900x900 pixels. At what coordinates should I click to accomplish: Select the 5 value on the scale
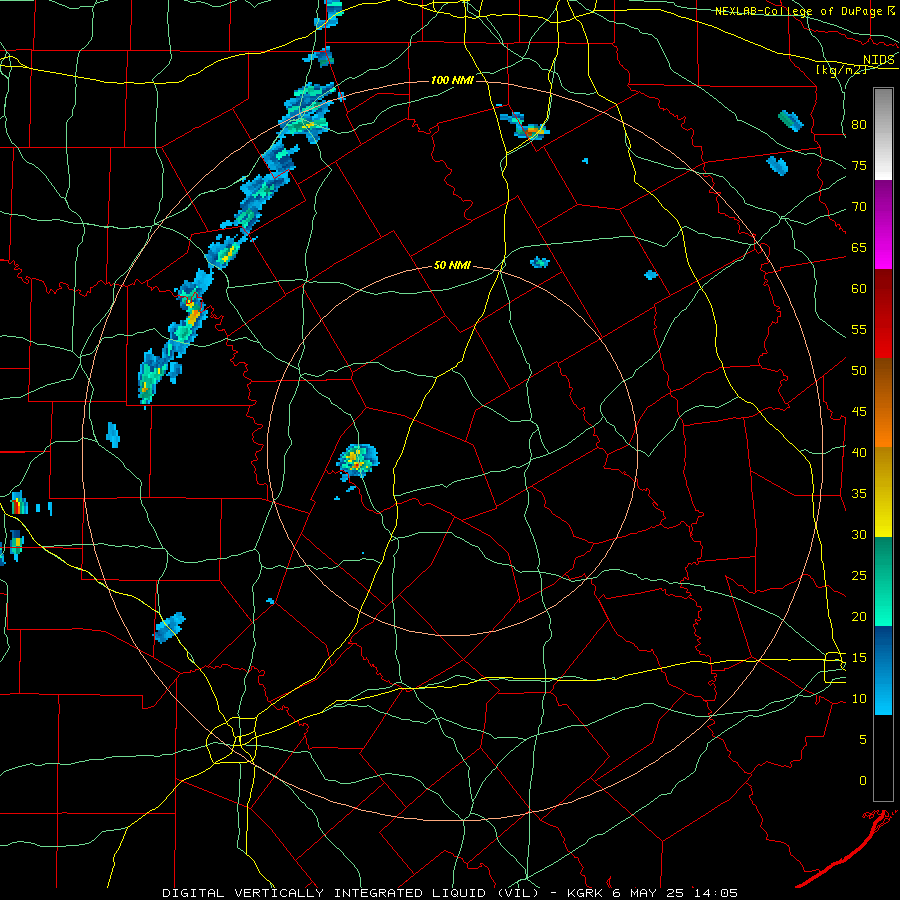click(862, 740)
